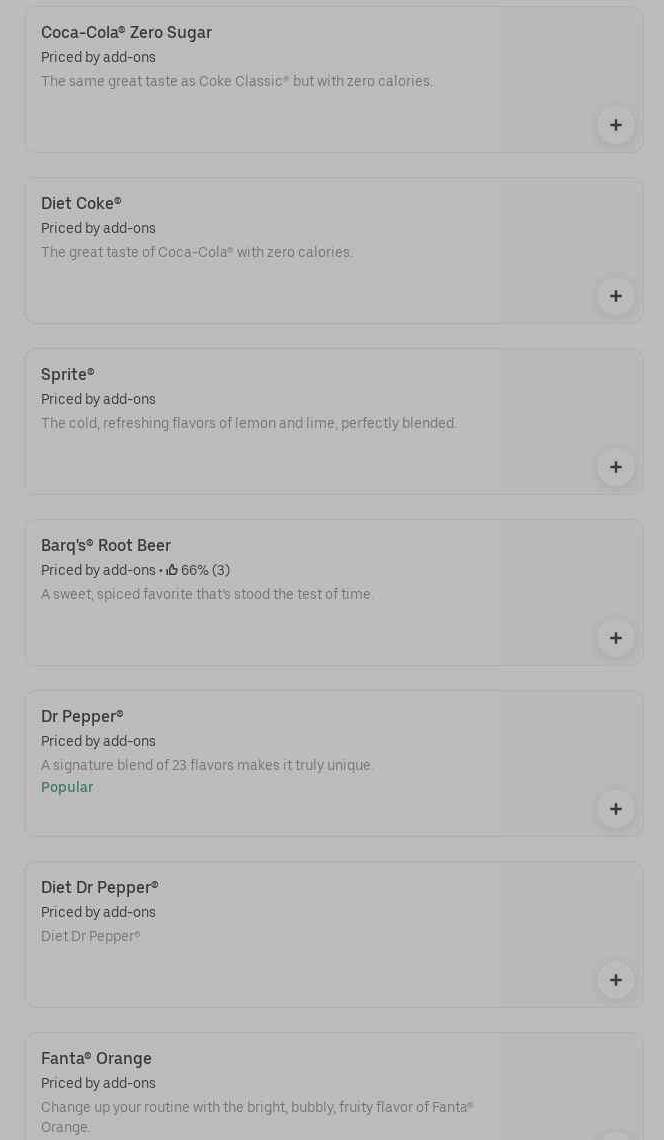The image size is (664, 1140).
Task: Click the thumbs-up rating on Barq's Root Beer
Action: pyautogui.click(x=198, y=571)
